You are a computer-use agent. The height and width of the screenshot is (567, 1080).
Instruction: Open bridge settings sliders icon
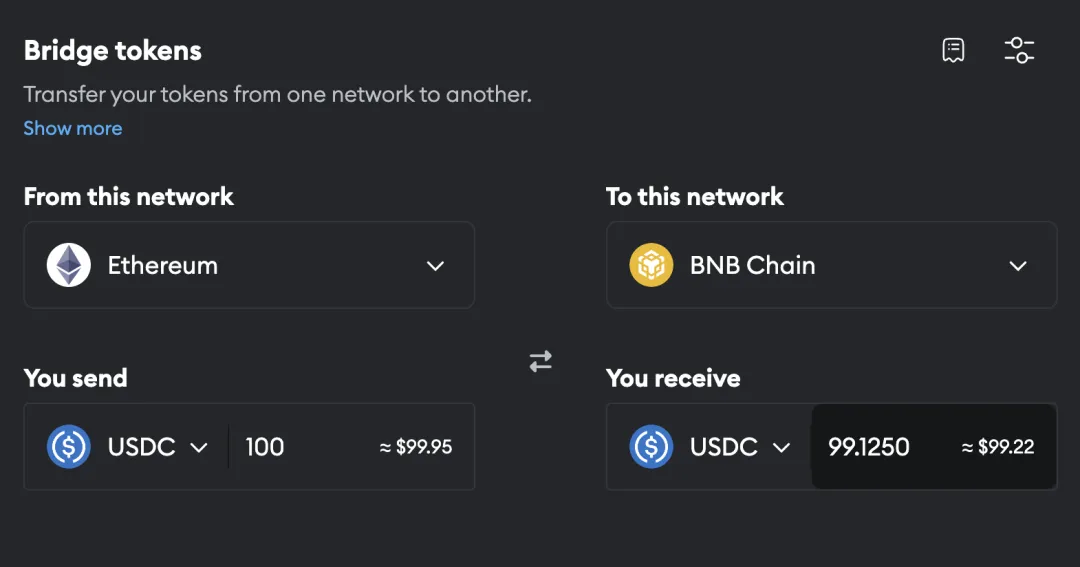click(x=1019, y=50)
